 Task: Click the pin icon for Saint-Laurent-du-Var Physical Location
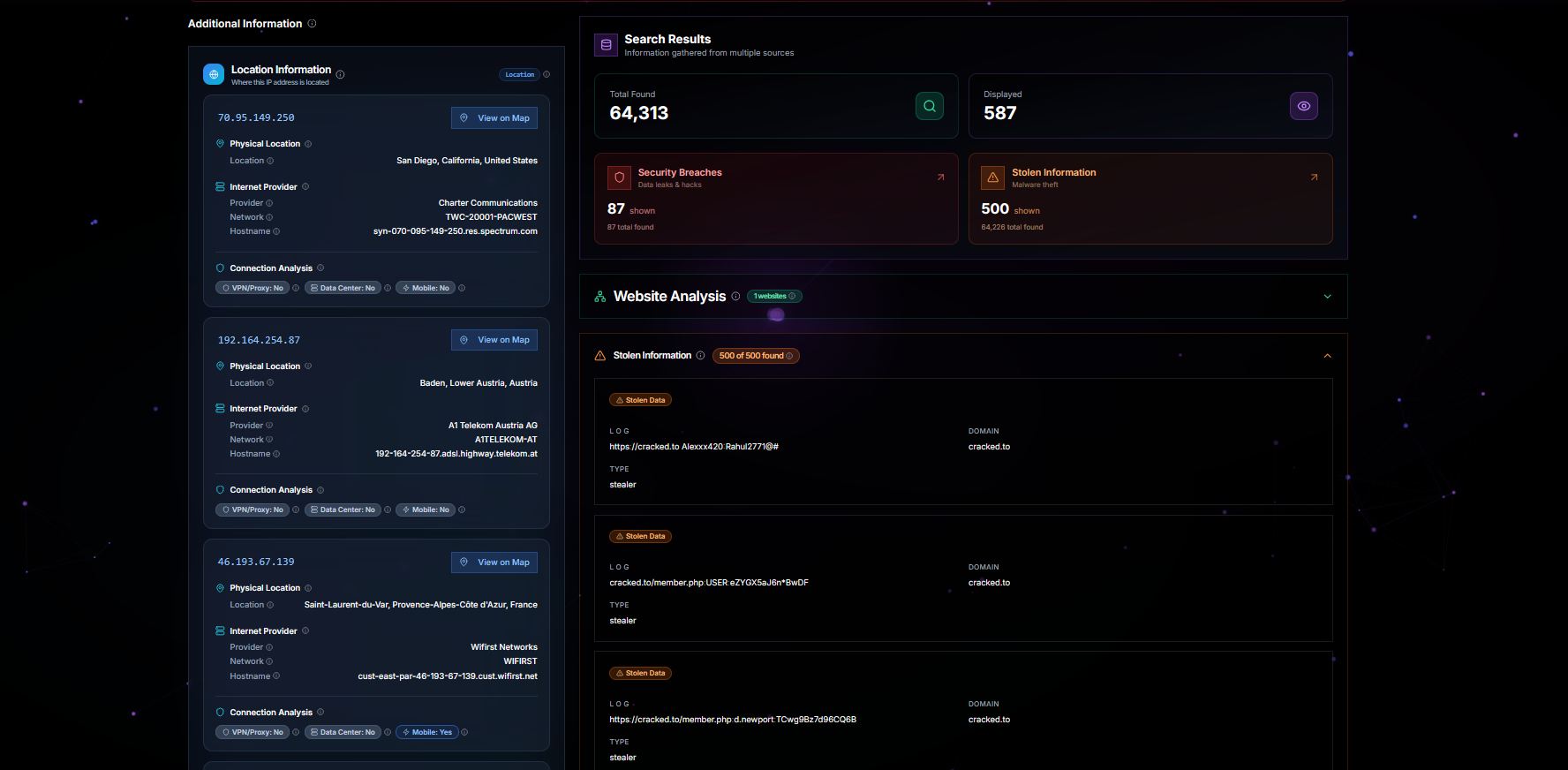[x=220, y=588]
